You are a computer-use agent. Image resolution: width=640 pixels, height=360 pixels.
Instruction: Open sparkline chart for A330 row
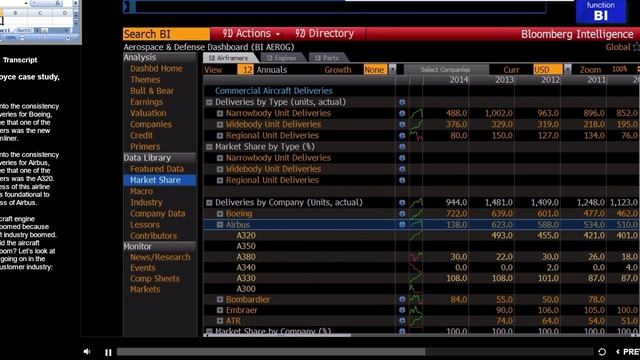[416, 278]
